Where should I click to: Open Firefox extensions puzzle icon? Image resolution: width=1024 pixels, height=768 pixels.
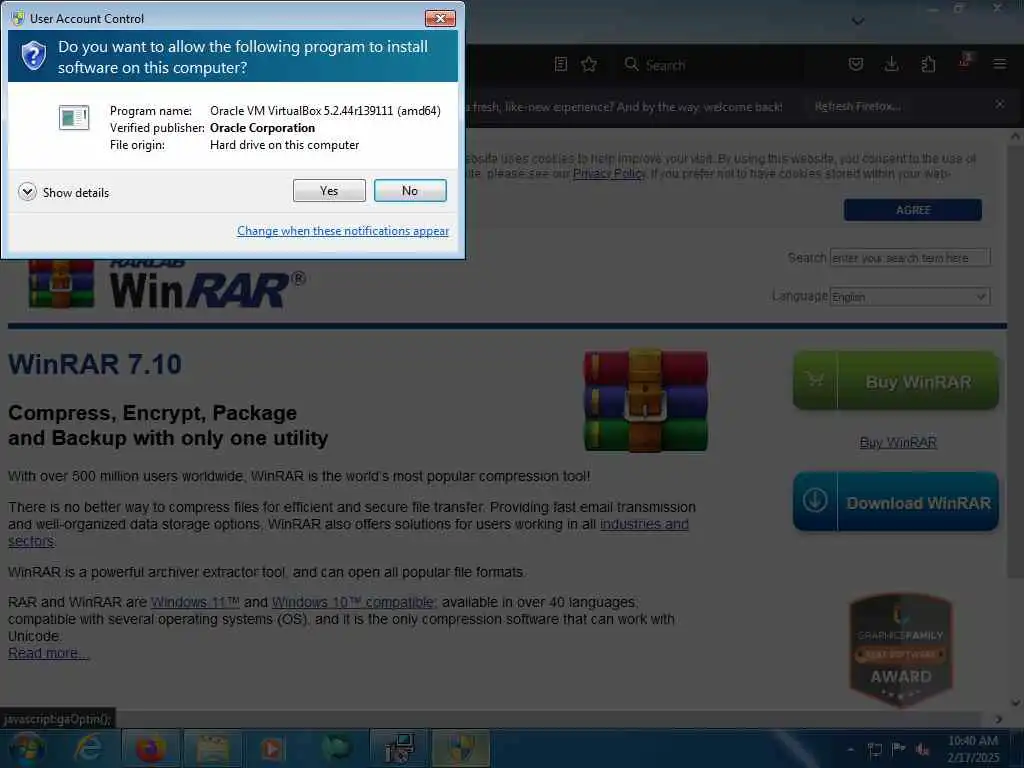928,64
